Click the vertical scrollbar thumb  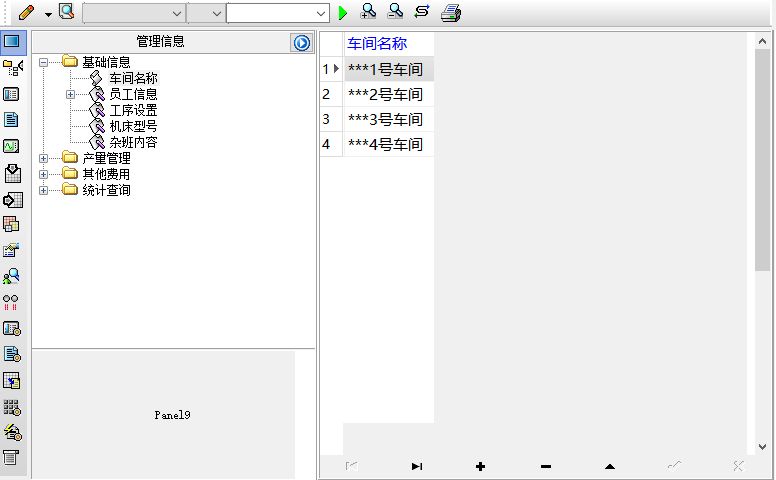click(762, 160)
